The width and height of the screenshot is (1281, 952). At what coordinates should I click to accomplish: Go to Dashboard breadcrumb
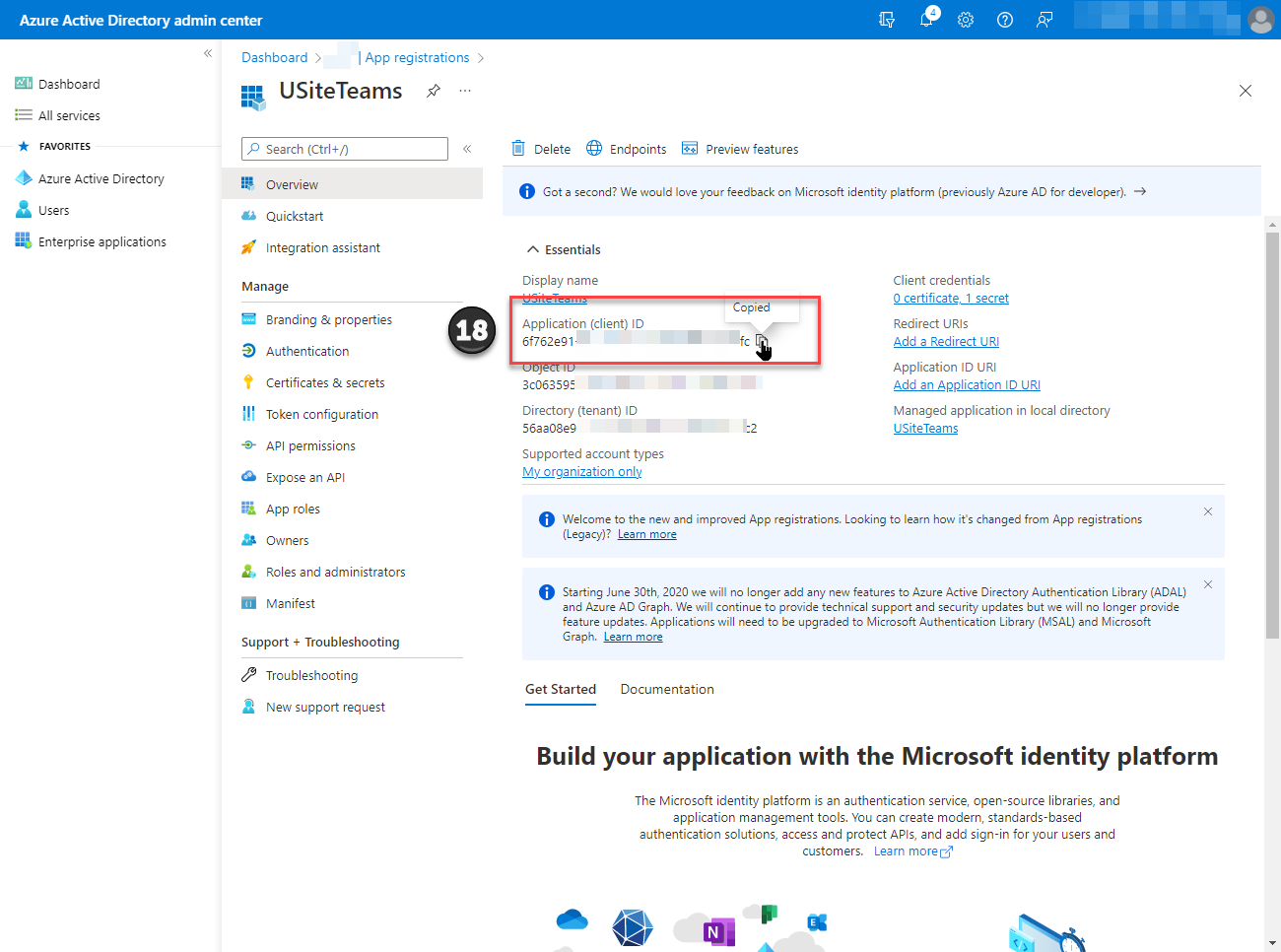[274, 57]
